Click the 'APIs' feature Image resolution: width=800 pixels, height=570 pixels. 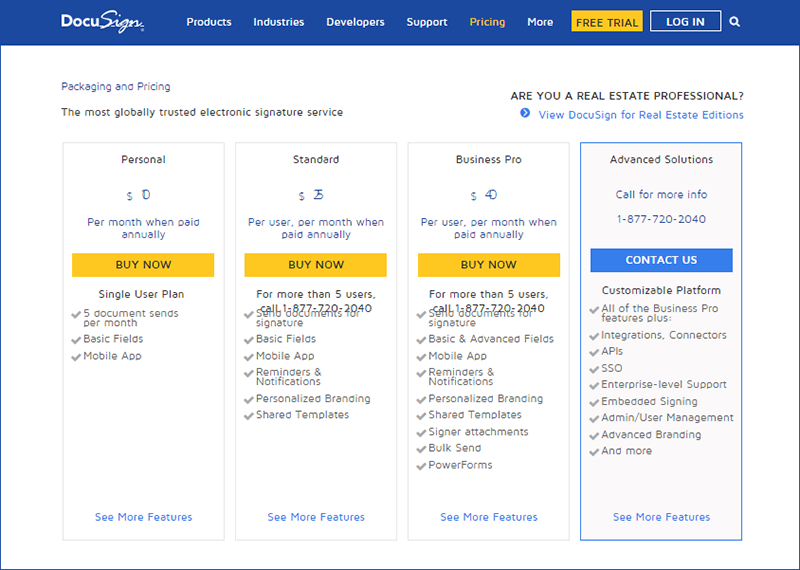pos(612,352)
